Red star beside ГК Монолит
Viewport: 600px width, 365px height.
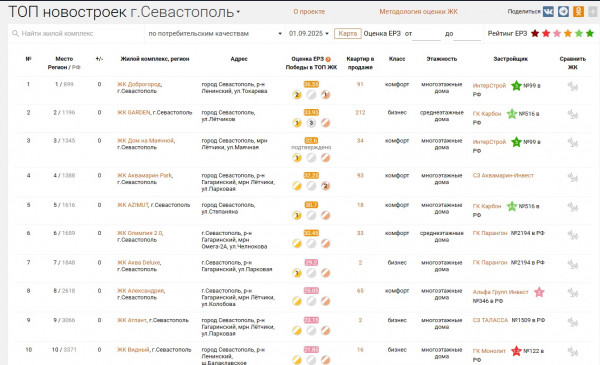click(x=516, y=351)
